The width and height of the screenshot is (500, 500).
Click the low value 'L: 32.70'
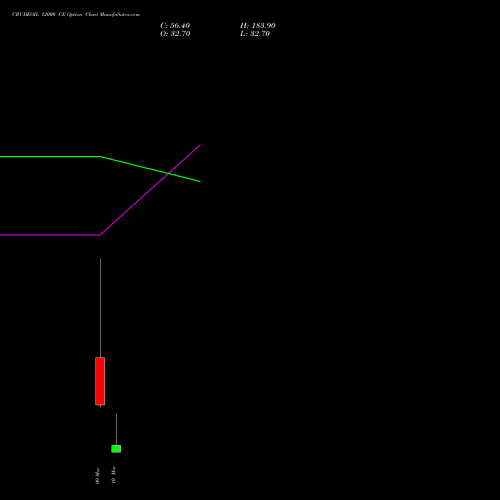click(255, 34)
